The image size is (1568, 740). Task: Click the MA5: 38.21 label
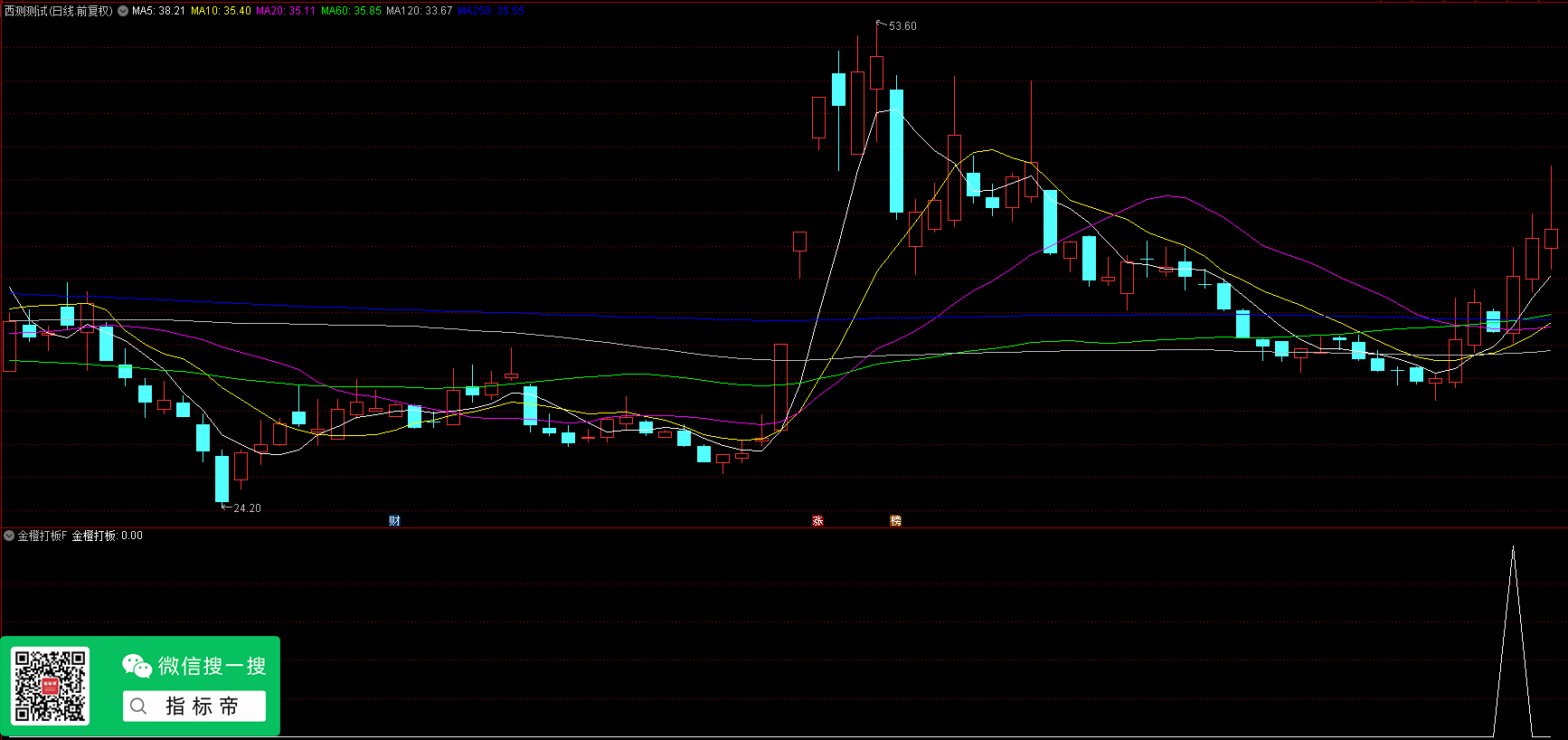pyautogui.click(x=158, y=11)
